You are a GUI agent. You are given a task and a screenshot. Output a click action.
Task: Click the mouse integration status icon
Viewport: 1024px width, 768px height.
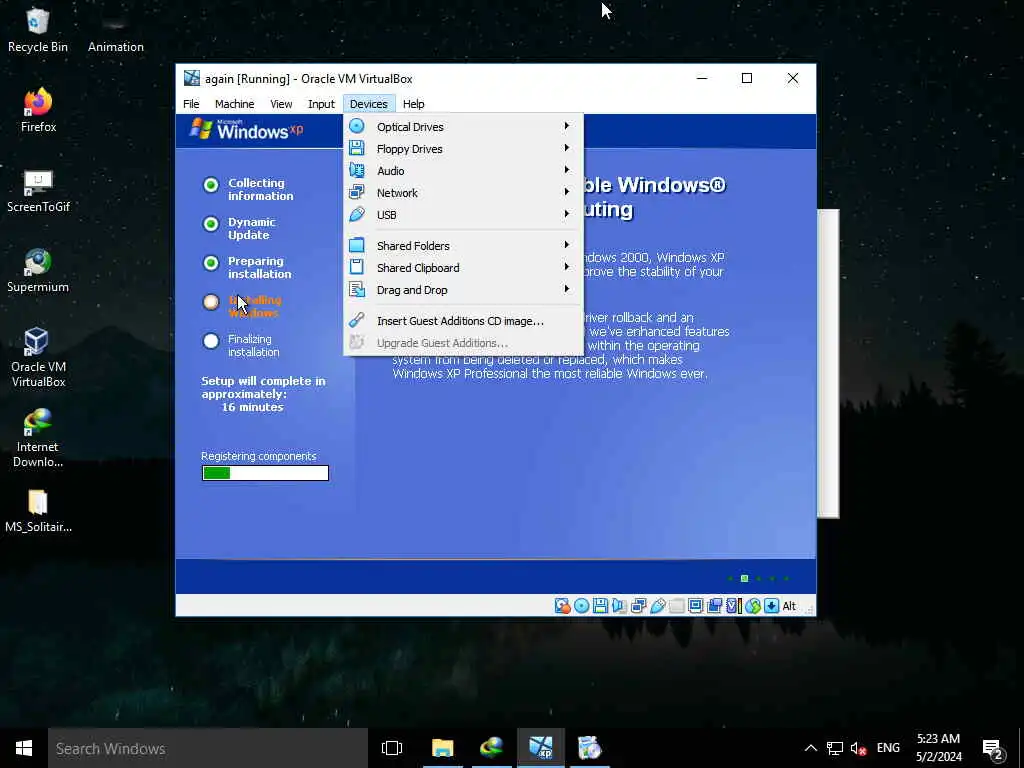tap(752, 606)
